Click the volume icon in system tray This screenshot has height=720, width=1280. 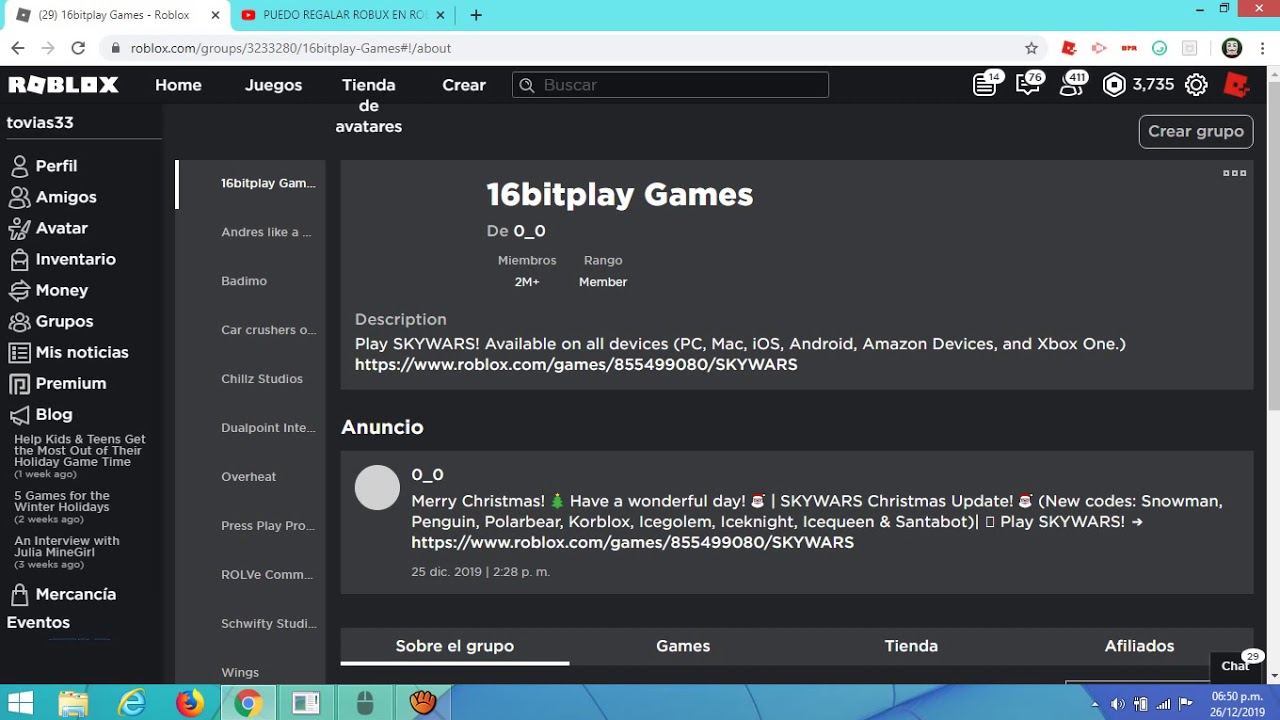click(1118, 704)
